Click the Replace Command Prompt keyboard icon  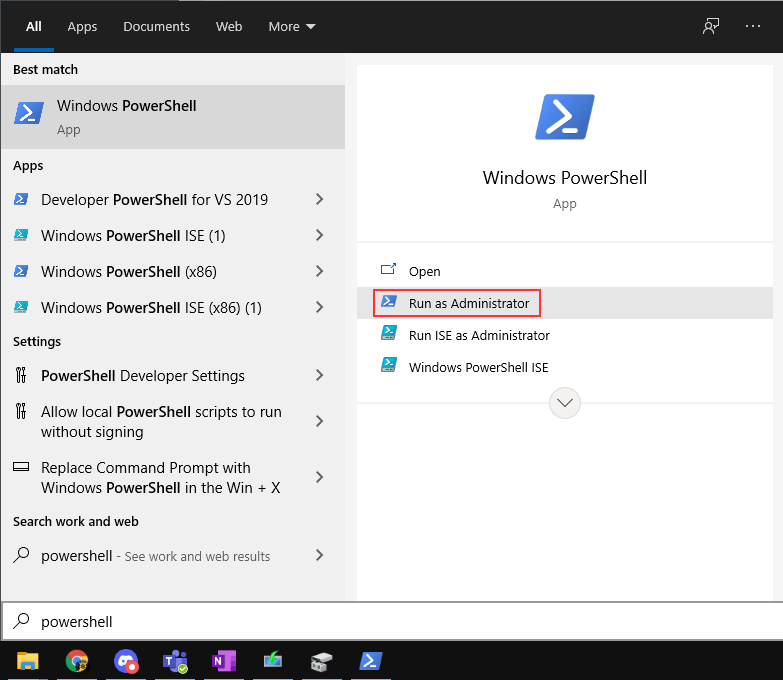[x=21, y=467]
